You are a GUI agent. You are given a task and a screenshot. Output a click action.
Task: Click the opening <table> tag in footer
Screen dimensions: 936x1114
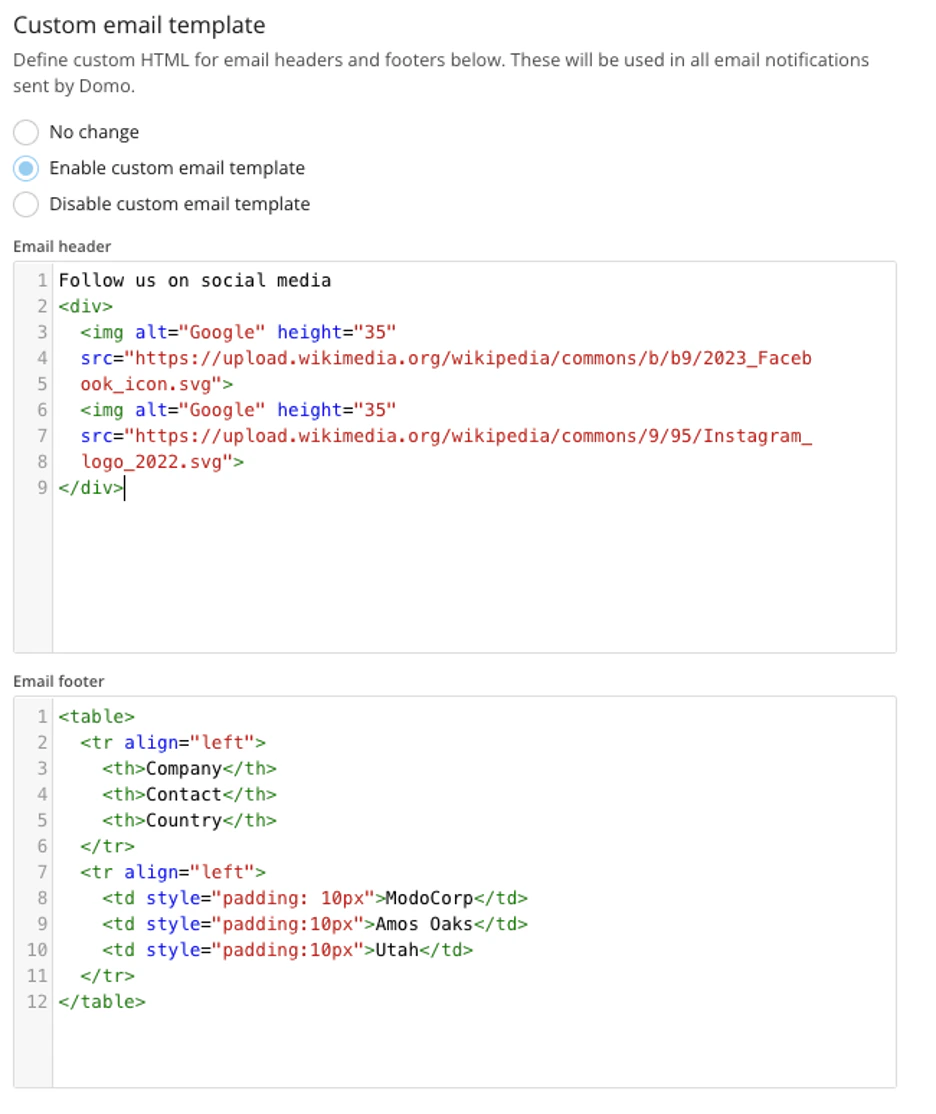click(97, 716)
